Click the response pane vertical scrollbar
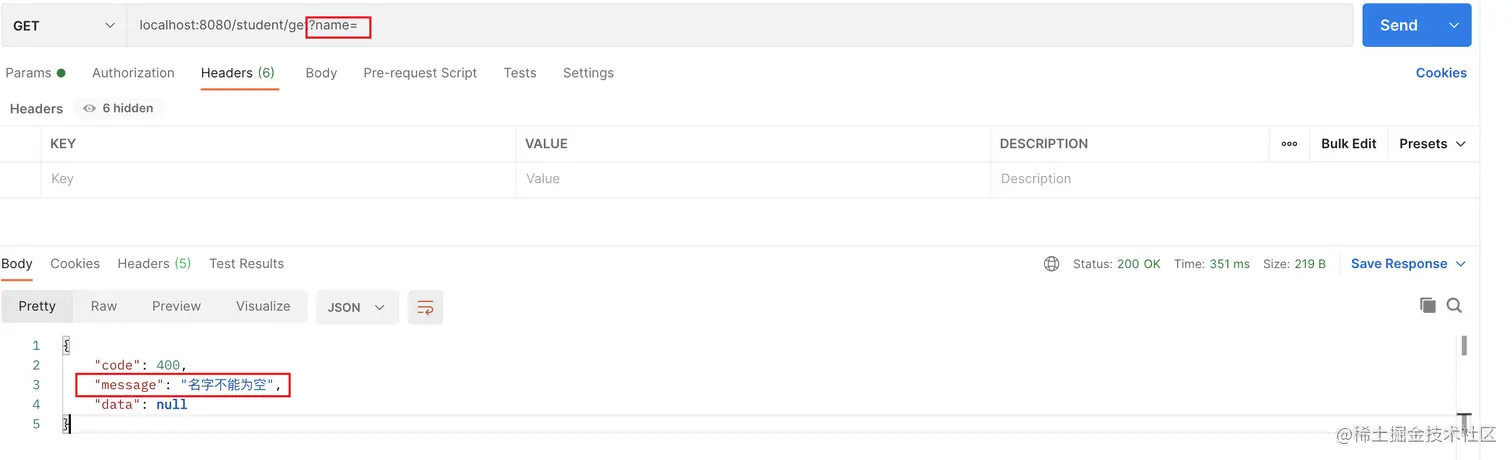Screen dimensions: 1512x460 pos(1464,346)
